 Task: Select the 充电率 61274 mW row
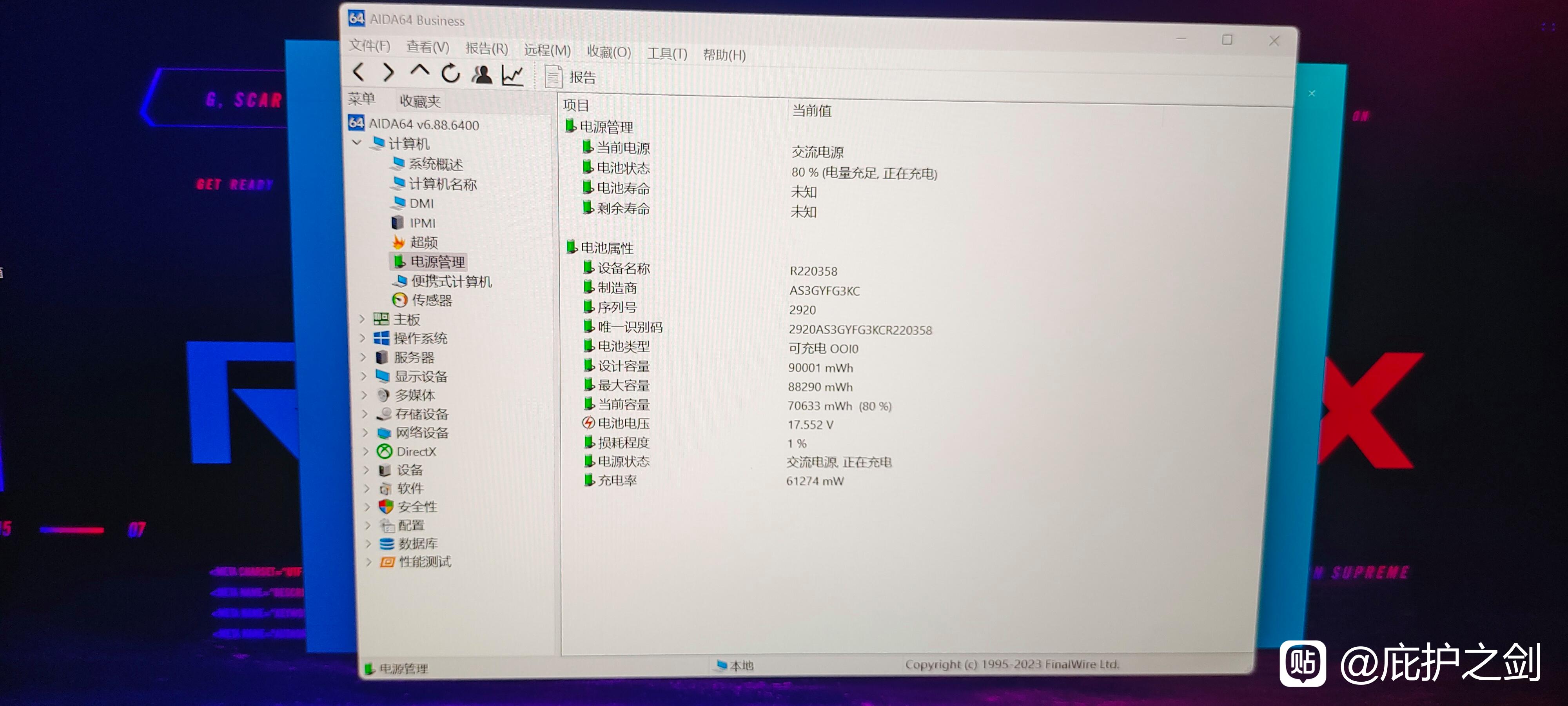pyautogui.click(x=713, y=480)
